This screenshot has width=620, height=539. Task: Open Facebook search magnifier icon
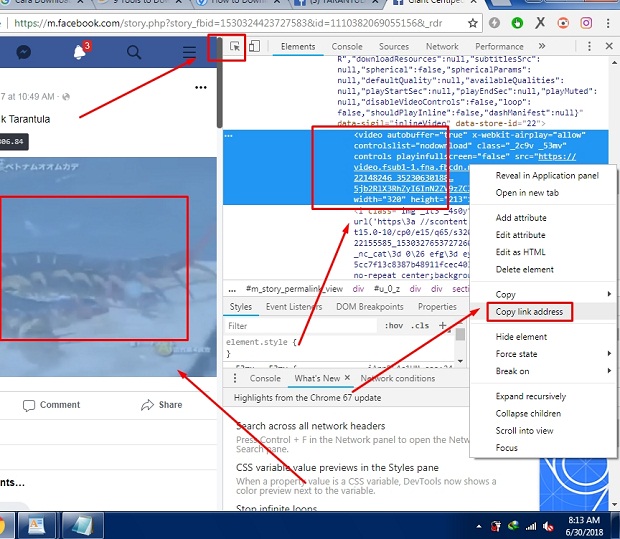pos(134,52)
